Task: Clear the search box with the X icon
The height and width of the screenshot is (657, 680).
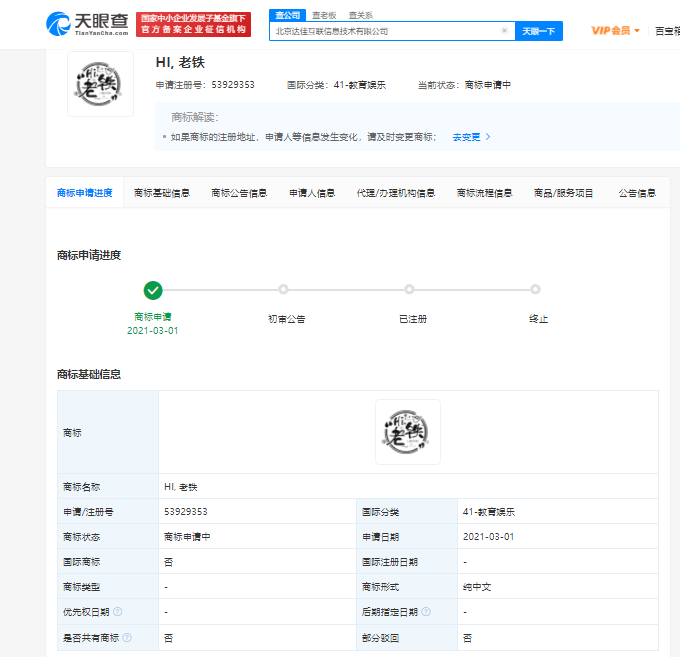Action: pos(504,31)
